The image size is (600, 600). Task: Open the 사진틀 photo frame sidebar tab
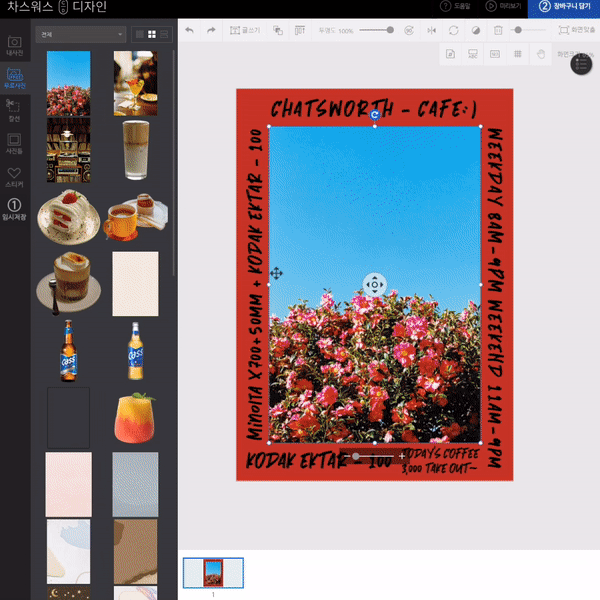15,143
